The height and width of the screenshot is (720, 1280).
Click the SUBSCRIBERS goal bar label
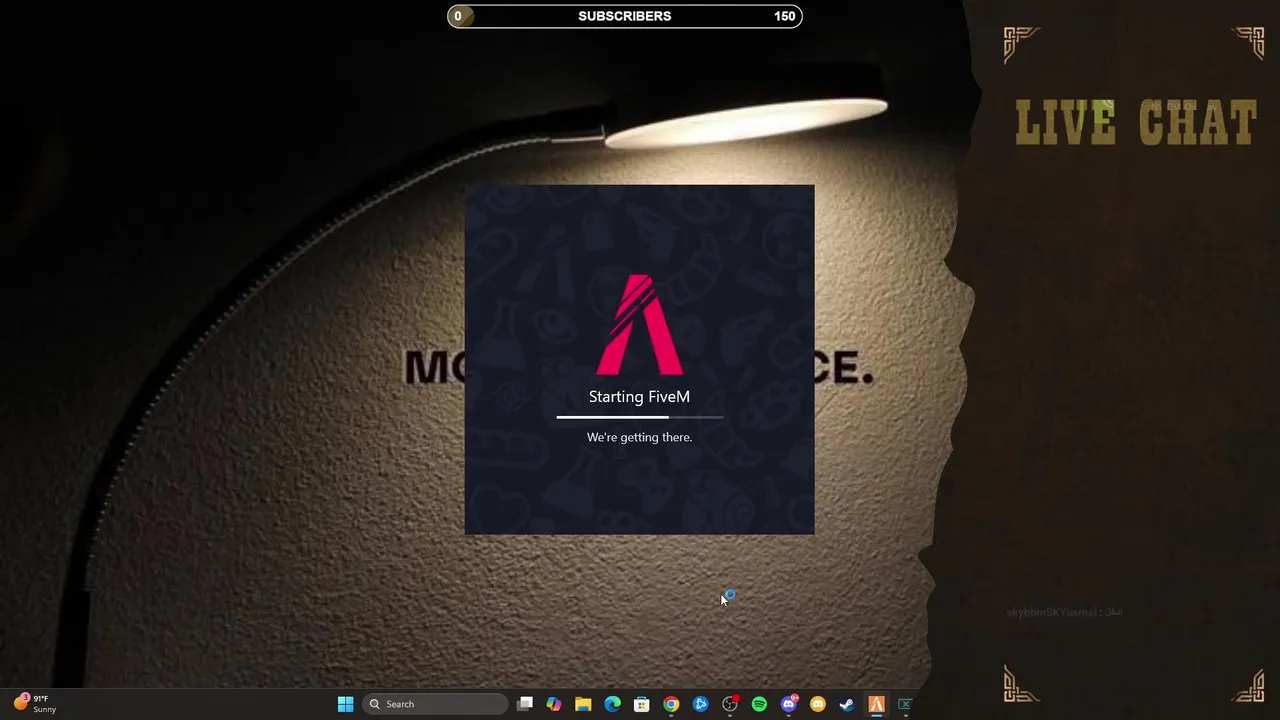pos(624,16)
